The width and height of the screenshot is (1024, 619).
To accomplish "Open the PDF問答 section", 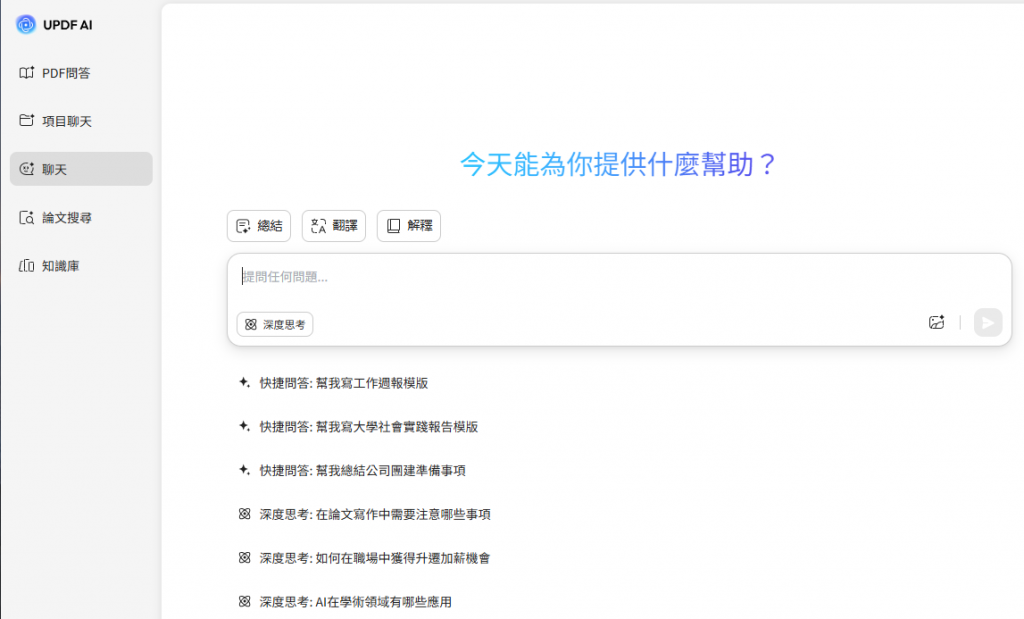I will coord(55,73).
